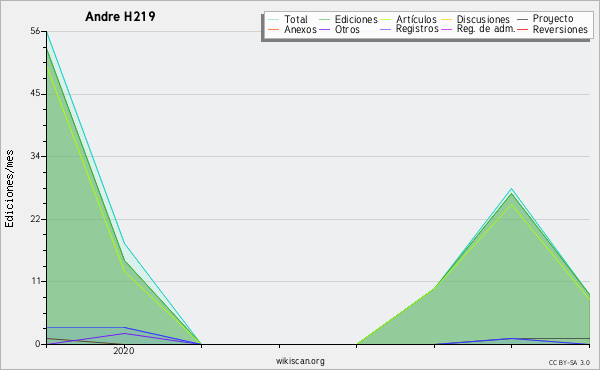The image size is (600, 370).
Task: Click the wikiscan.org caption
Action: coord(300,361)
